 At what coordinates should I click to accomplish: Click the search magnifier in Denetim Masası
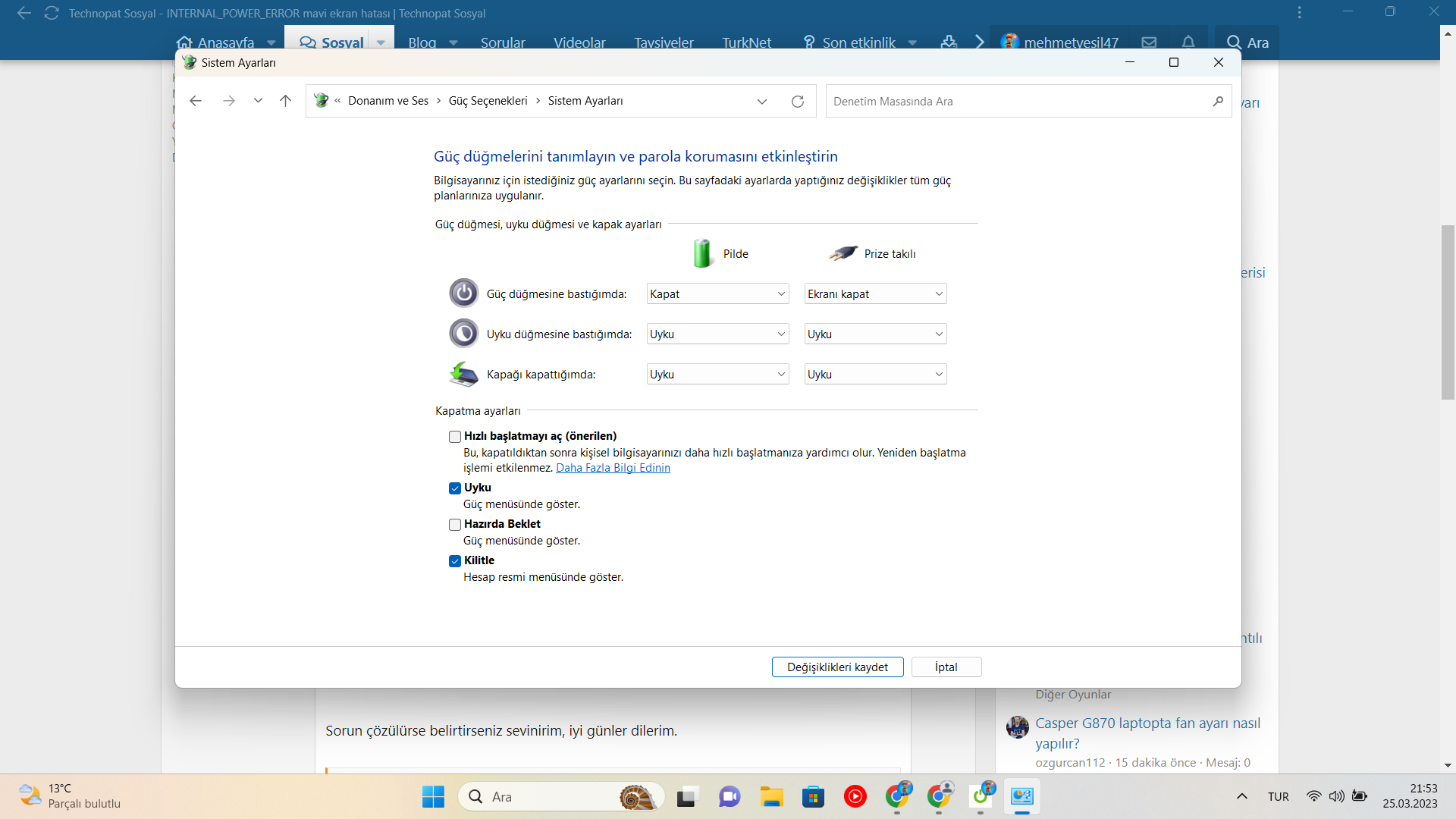1218,101
